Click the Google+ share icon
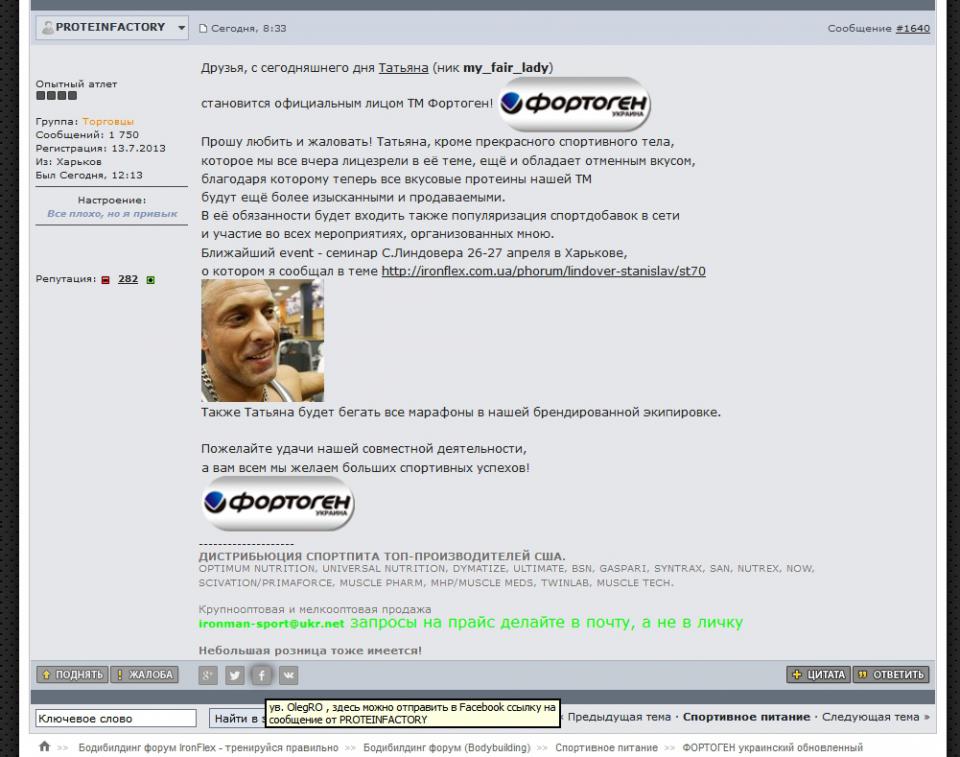The width and height of the screenshot is (960, 757). tap(208, 675)
